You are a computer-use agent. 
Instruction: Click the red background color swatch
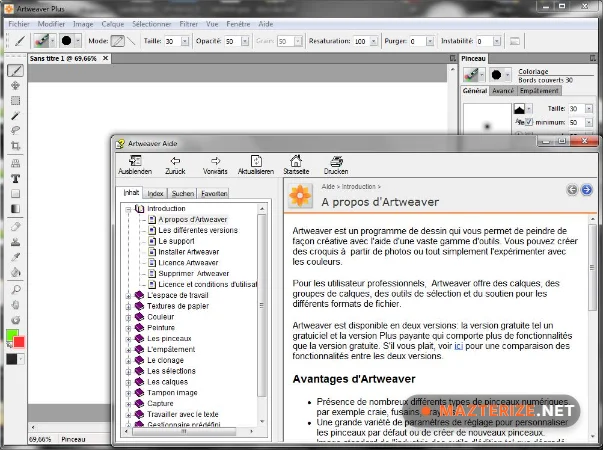pos(19,342)
